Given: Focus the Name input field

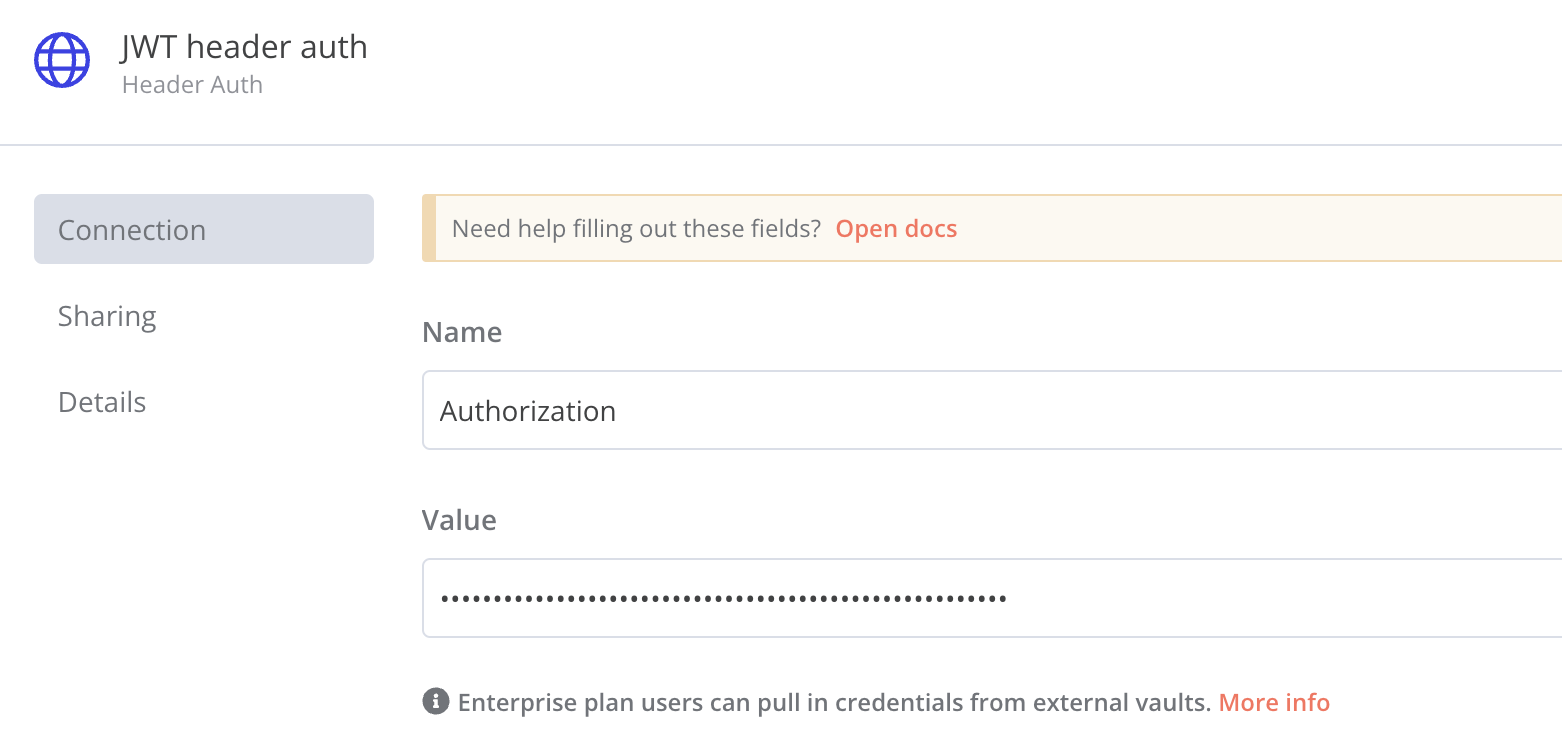Looking at the screenshot, I should coord(990,411).
